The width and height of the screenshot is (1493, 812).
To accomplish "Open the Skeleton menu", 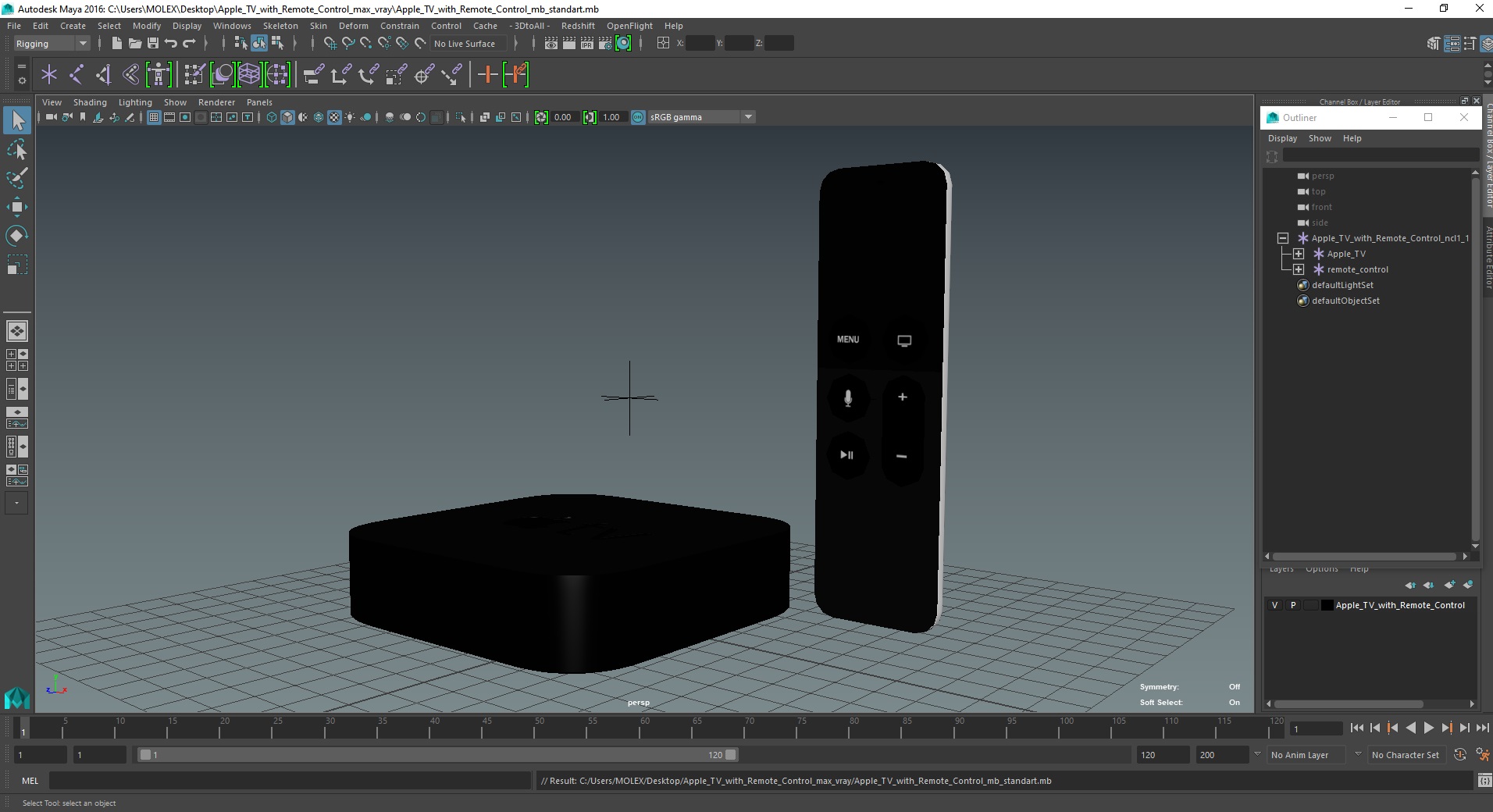I will (280, 26).
